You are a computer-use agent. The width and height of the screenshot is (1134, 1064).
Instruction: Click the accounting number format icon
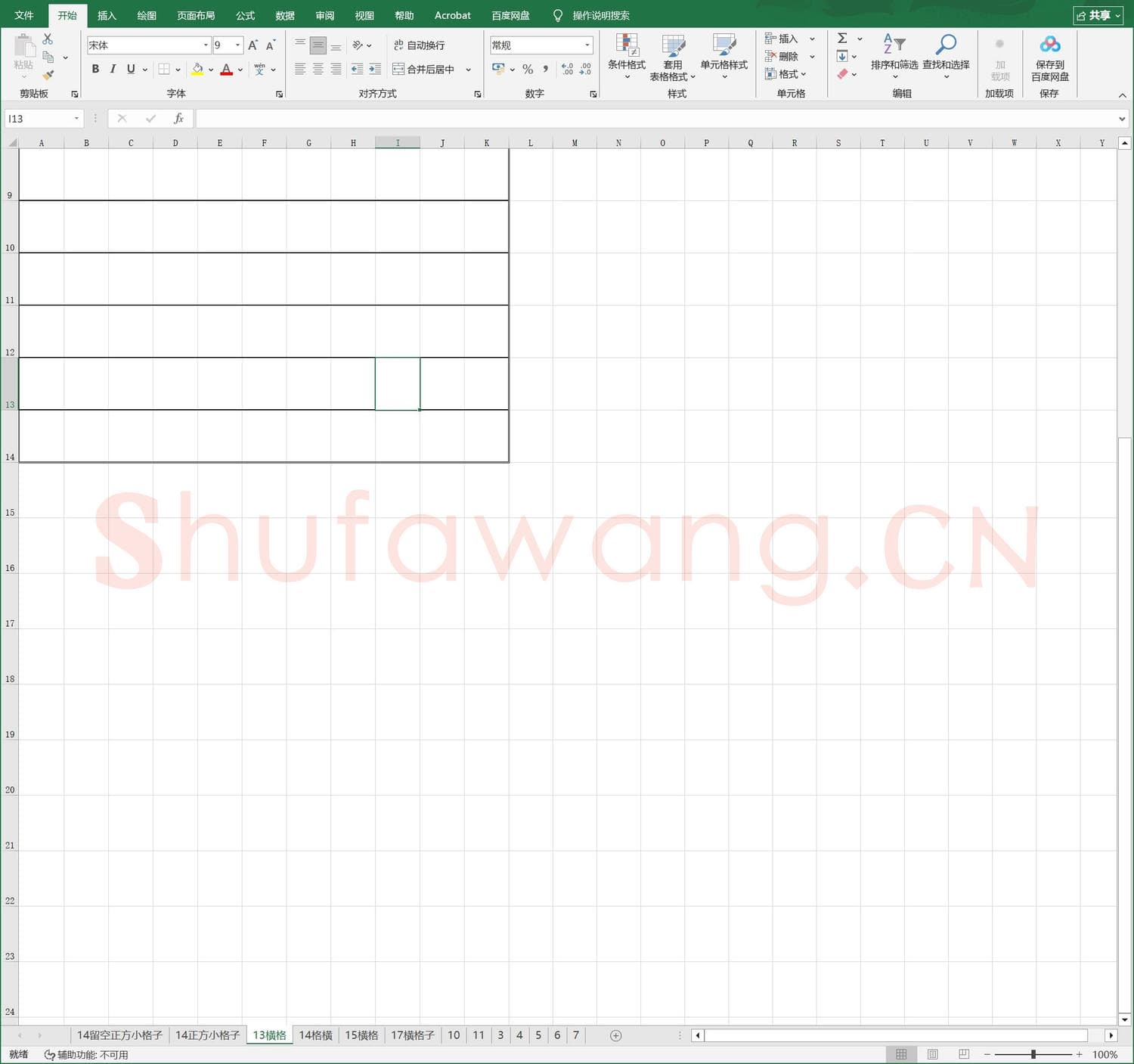click(498, 69)
